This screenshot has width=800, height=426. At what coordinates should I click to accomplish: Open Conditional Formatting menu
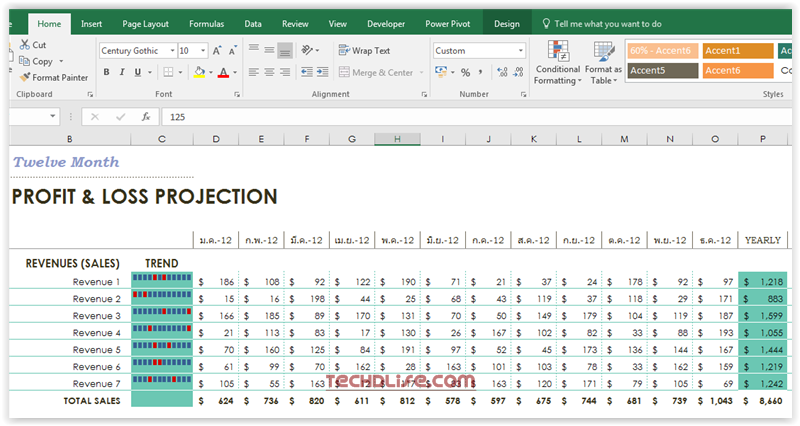(558, 63)
